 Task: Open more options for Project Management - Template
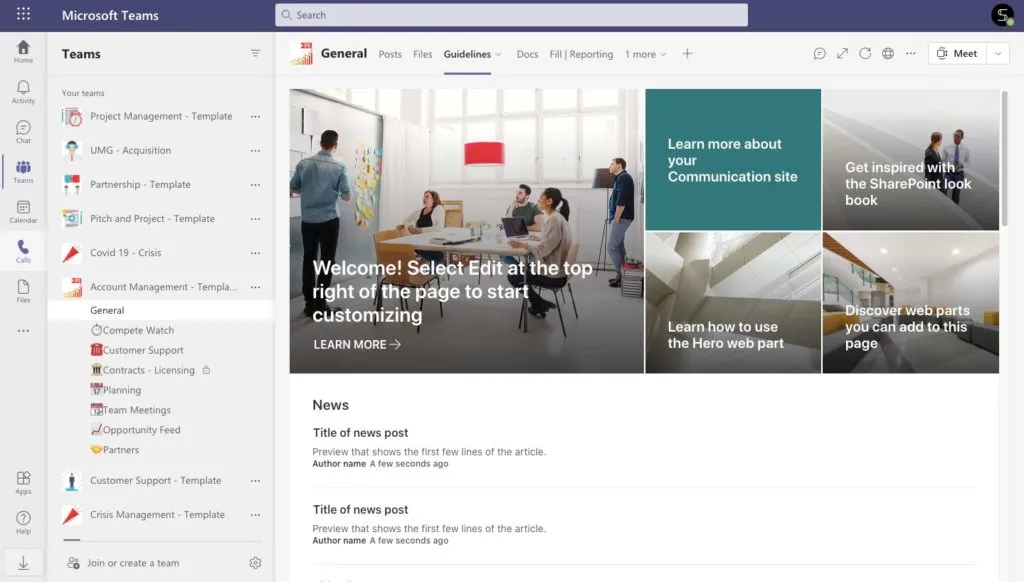255,116
